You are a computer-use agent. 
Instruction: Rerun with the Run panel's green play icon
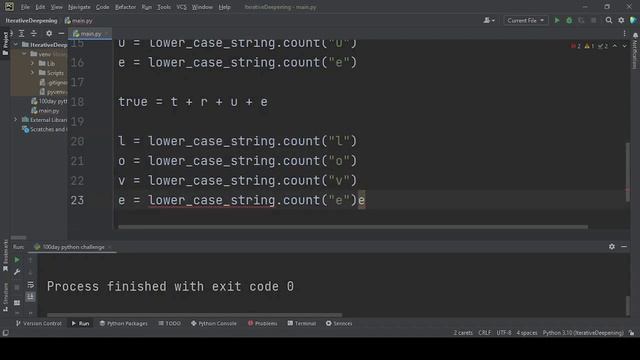click(x=17, y=260)
